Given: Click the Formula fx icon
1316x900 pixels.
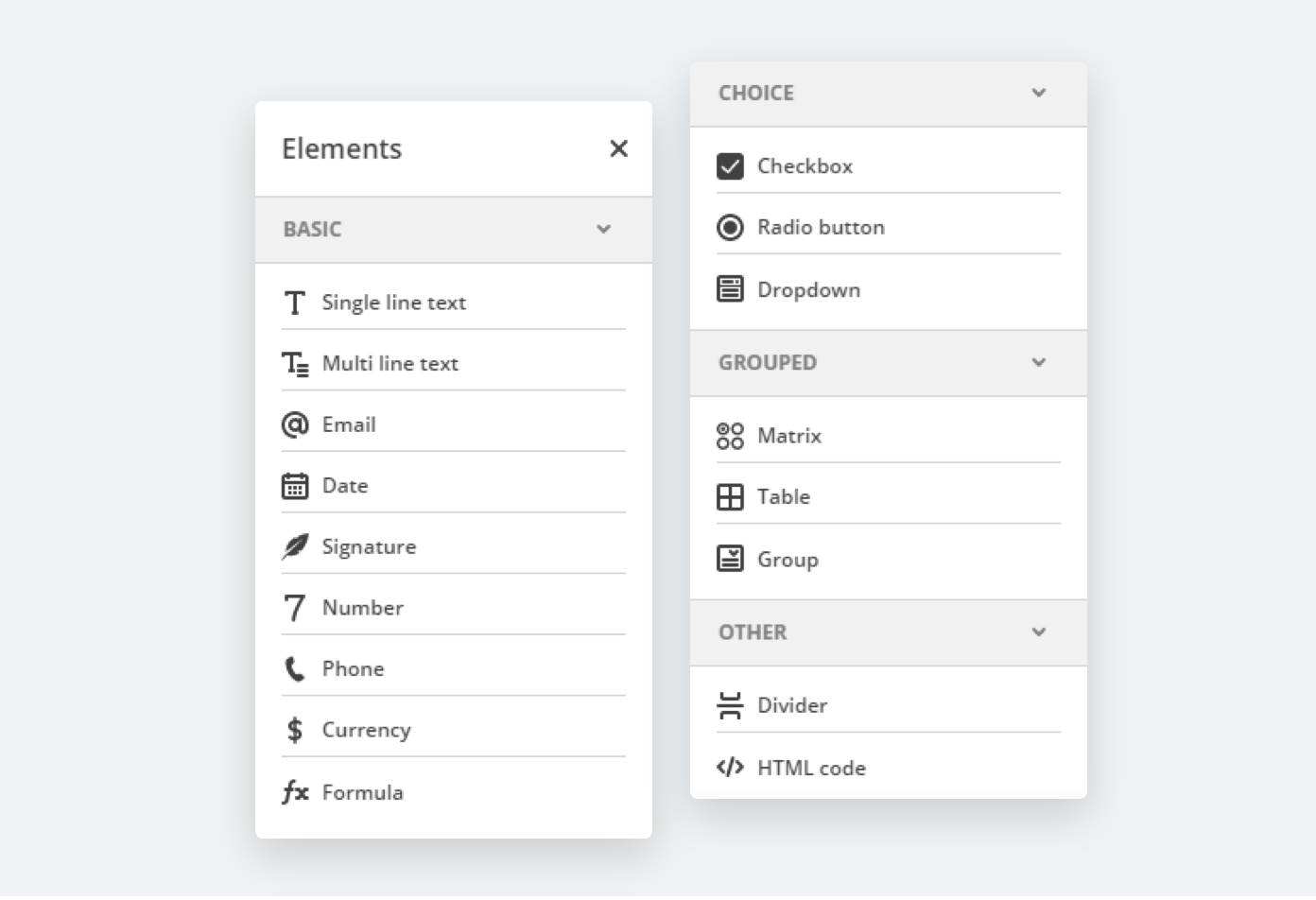Looking at the screenshot, I should [x=295, y=792].
